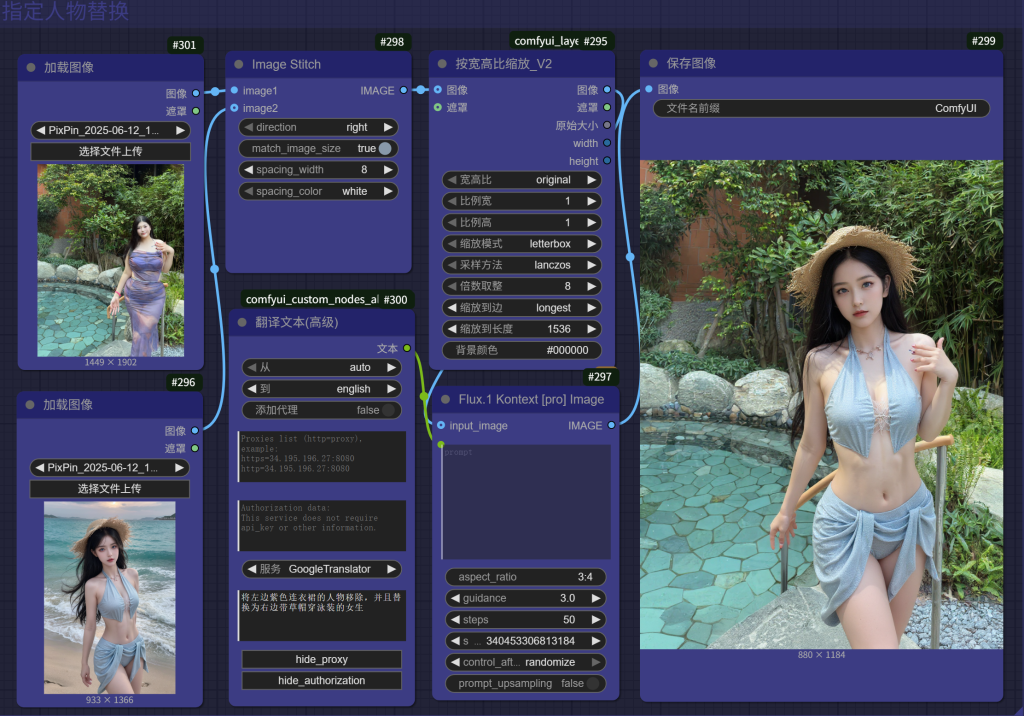Toggle the 添加代理 switch
Viewport: 1024px width, 716px height.
tap(390, 410)
